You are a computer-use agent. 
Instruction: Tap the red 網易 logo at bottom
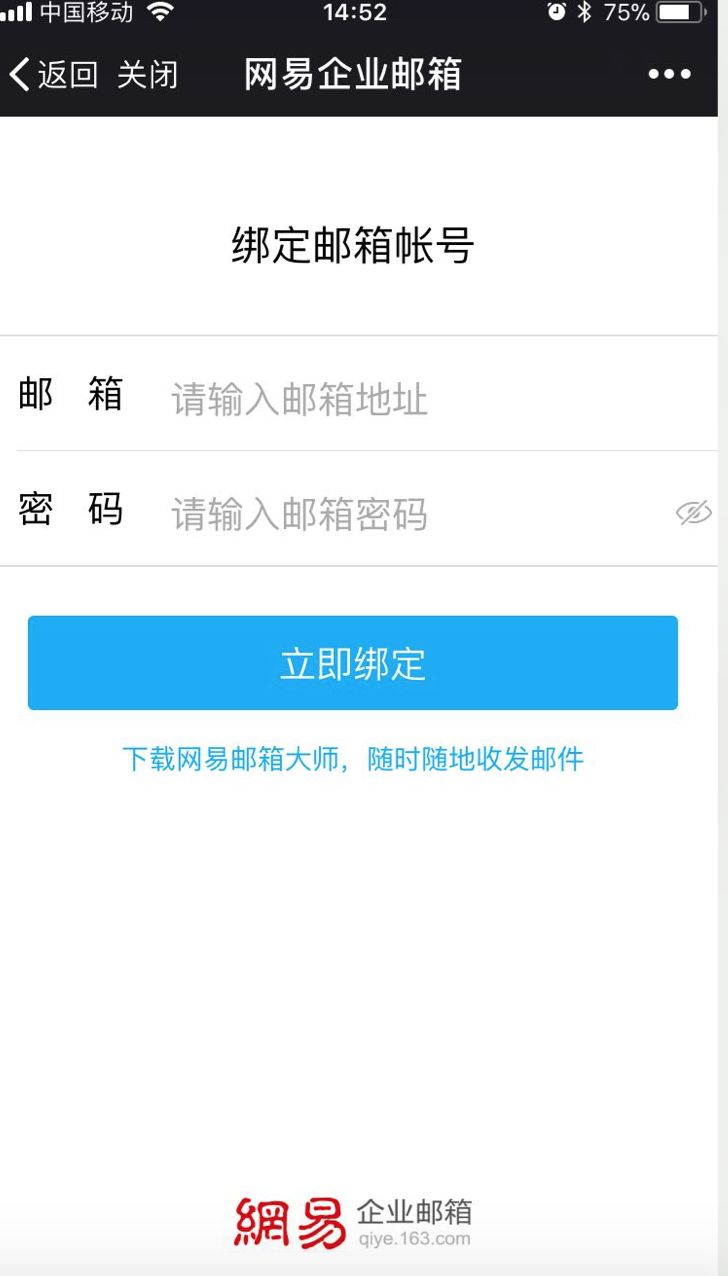[290, 1223]
